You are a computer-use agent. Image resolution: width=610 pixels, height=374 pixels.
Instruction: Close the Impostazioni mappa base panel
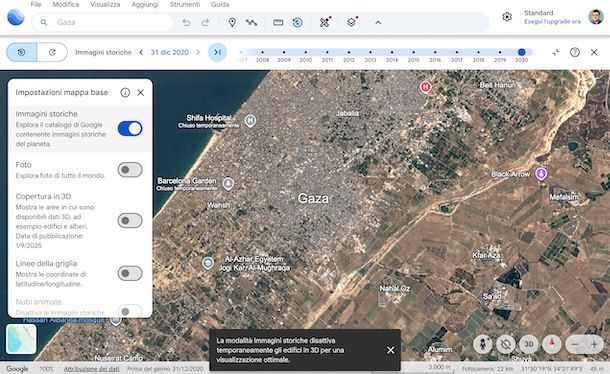pos(141,92)
